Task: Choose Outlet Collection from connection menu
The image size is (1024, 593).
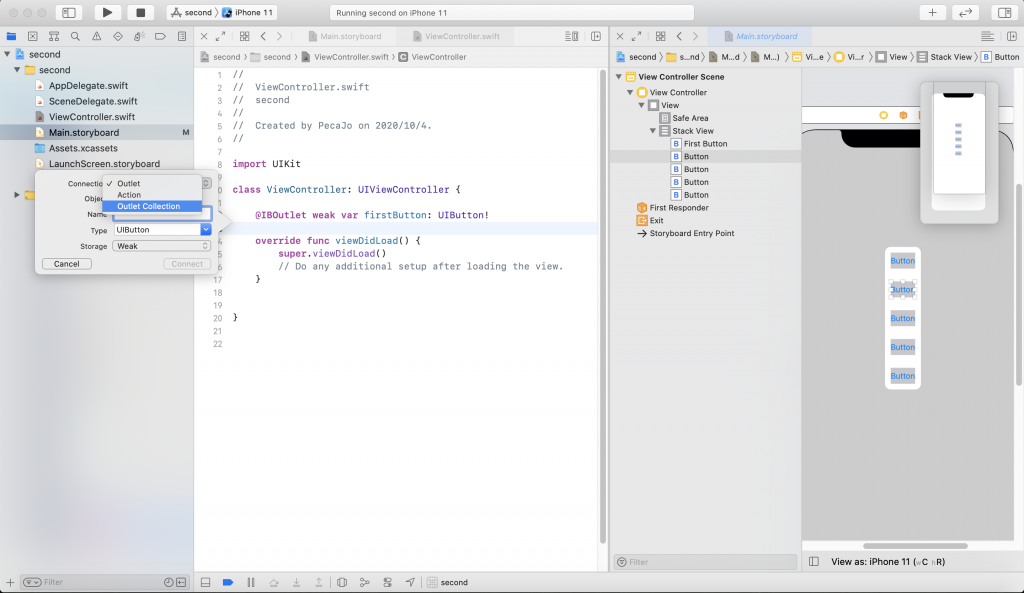Action: click(149, 207)
